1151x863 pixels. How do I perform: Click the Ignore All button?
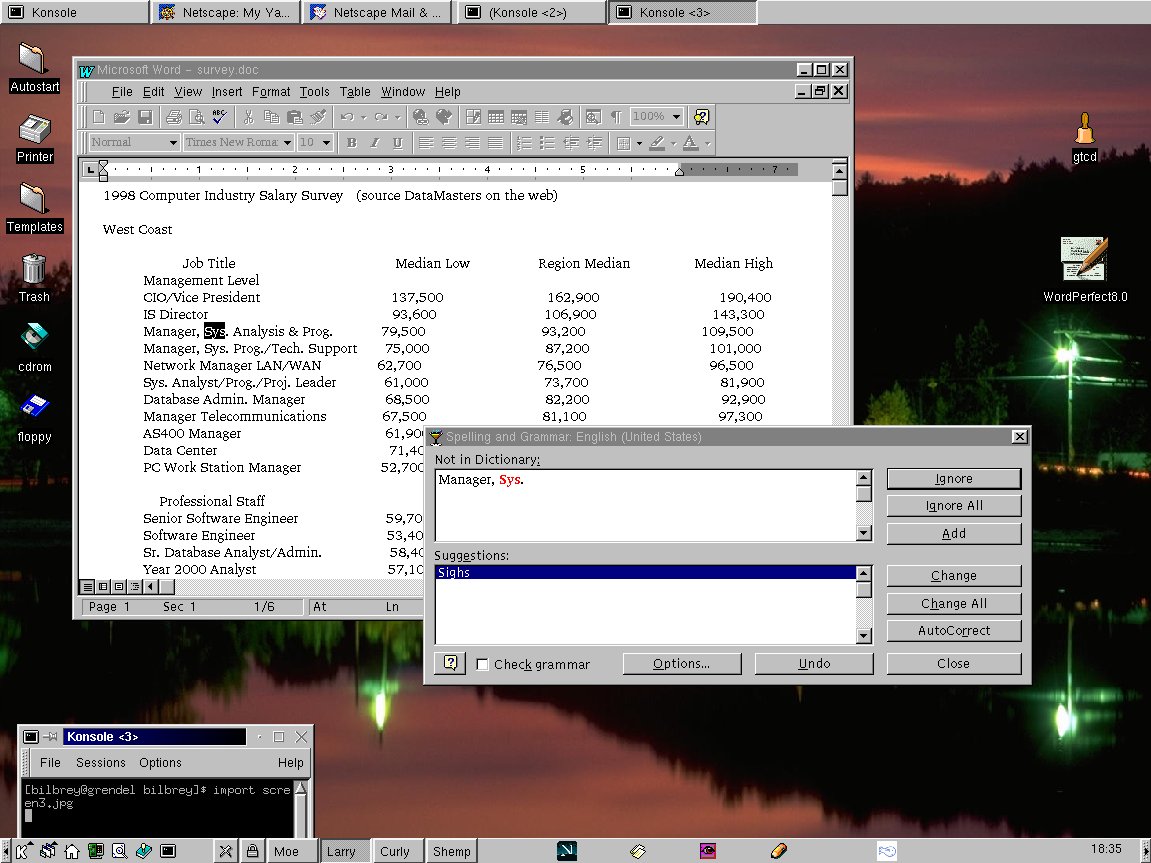(x=953, y=506)
